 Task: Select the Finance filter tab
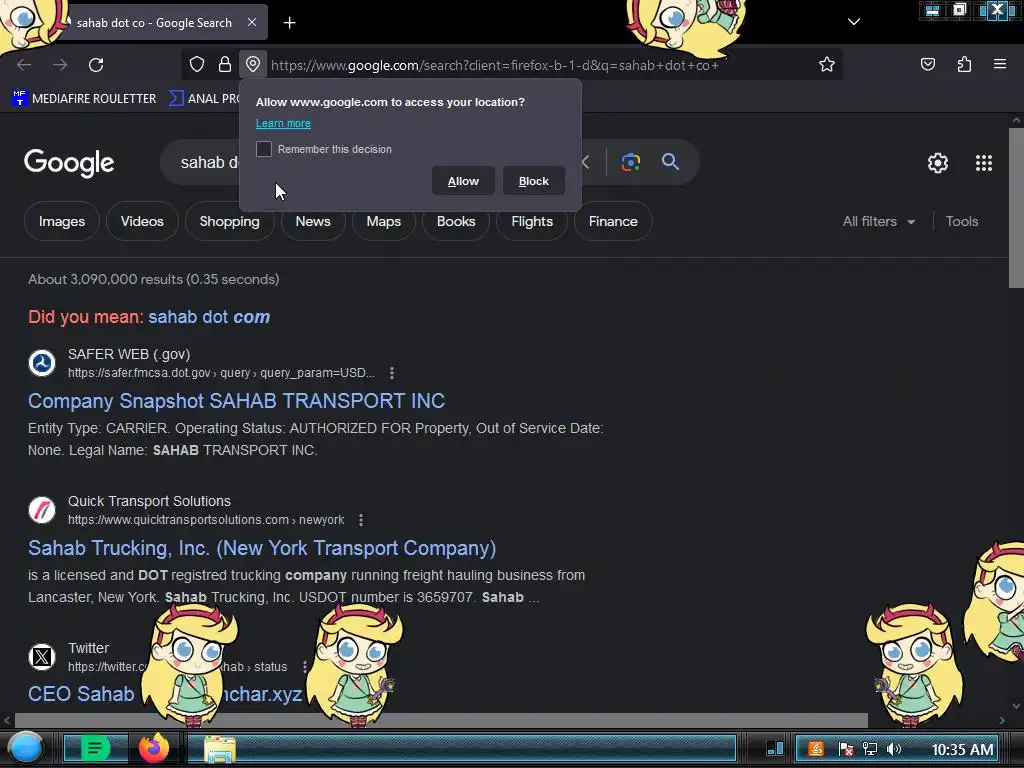tap(613, 221)
